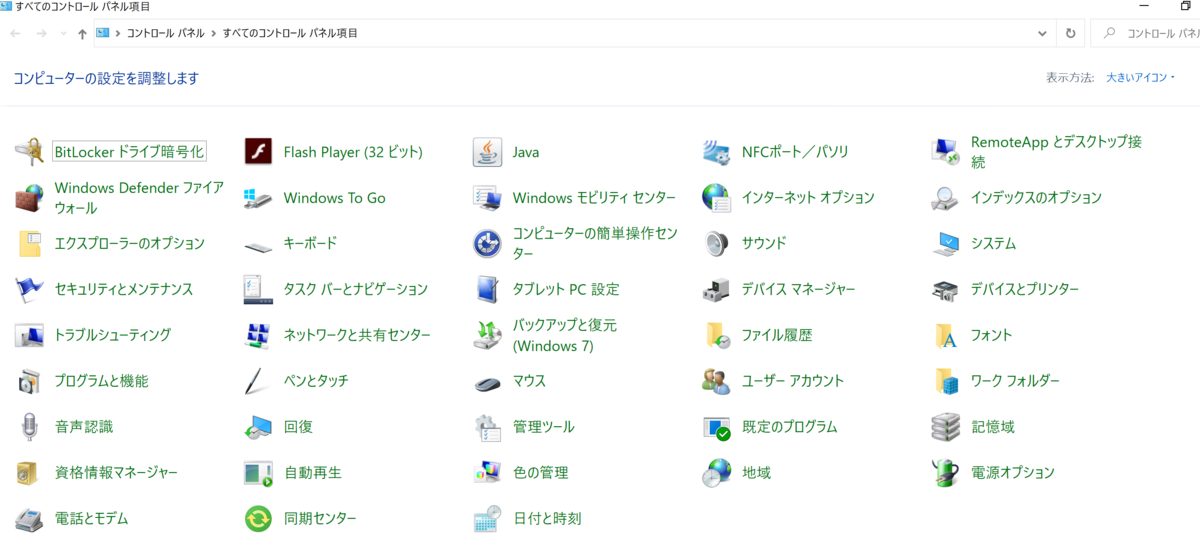Open the 音声認識 microphone icon
The height and width of the screenshot is (544, 1200).
pyautogui.click(x=29, y=427)
